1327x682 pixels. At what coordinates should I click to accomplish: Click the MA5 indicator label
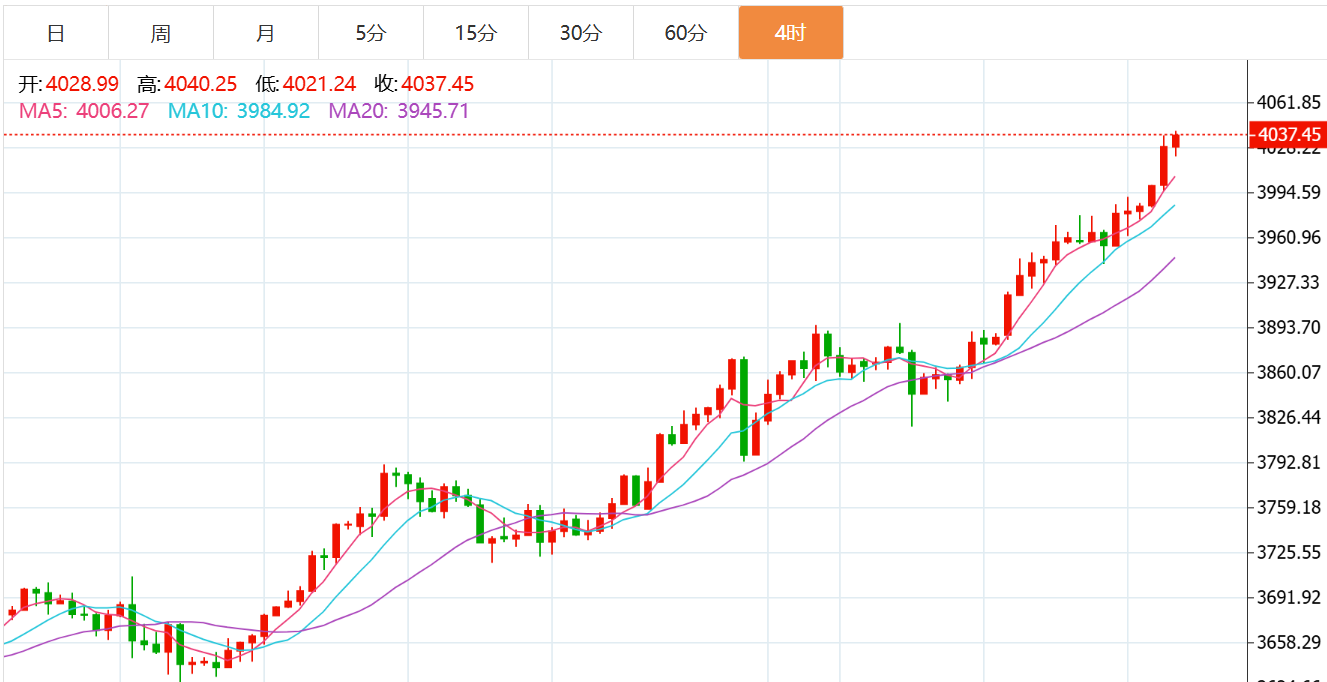tap(84, 111)
